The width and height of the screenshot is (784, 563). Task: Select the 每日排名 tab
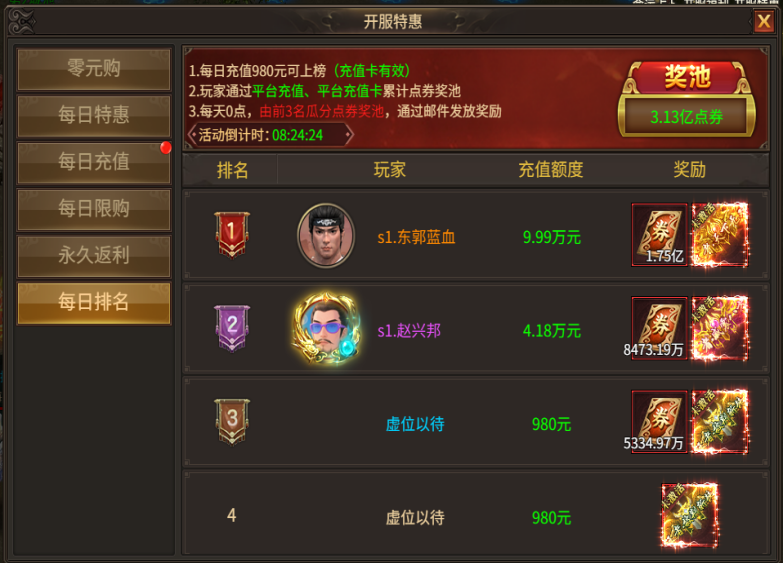coord(94,302)
